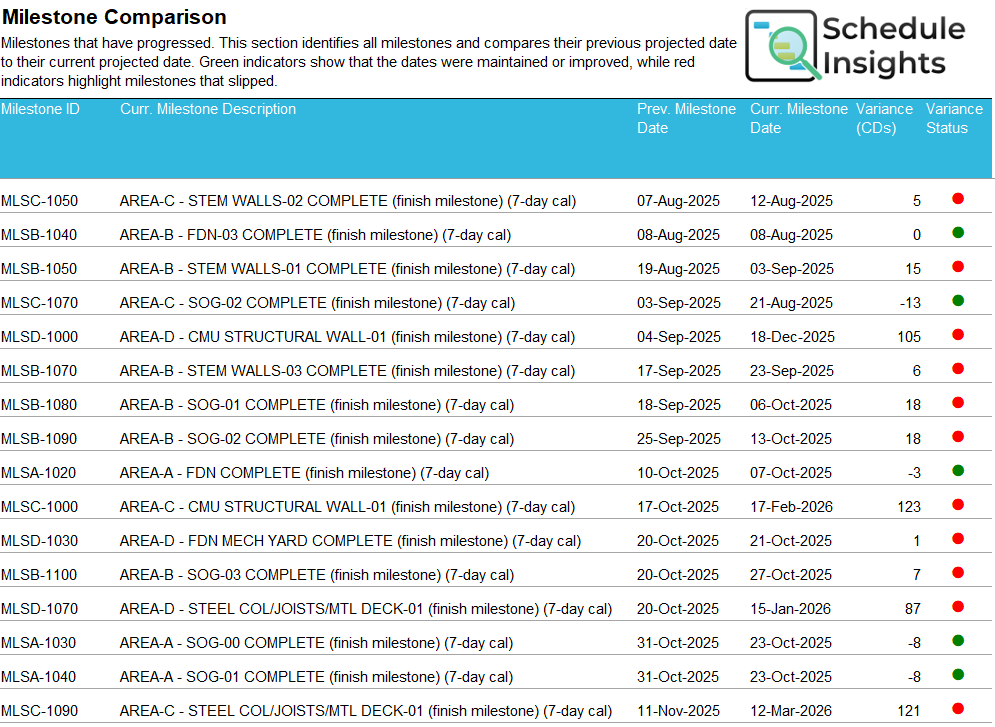Click the red variance dot for MLSC-1050
995x727 pixels.
[958, 199]
